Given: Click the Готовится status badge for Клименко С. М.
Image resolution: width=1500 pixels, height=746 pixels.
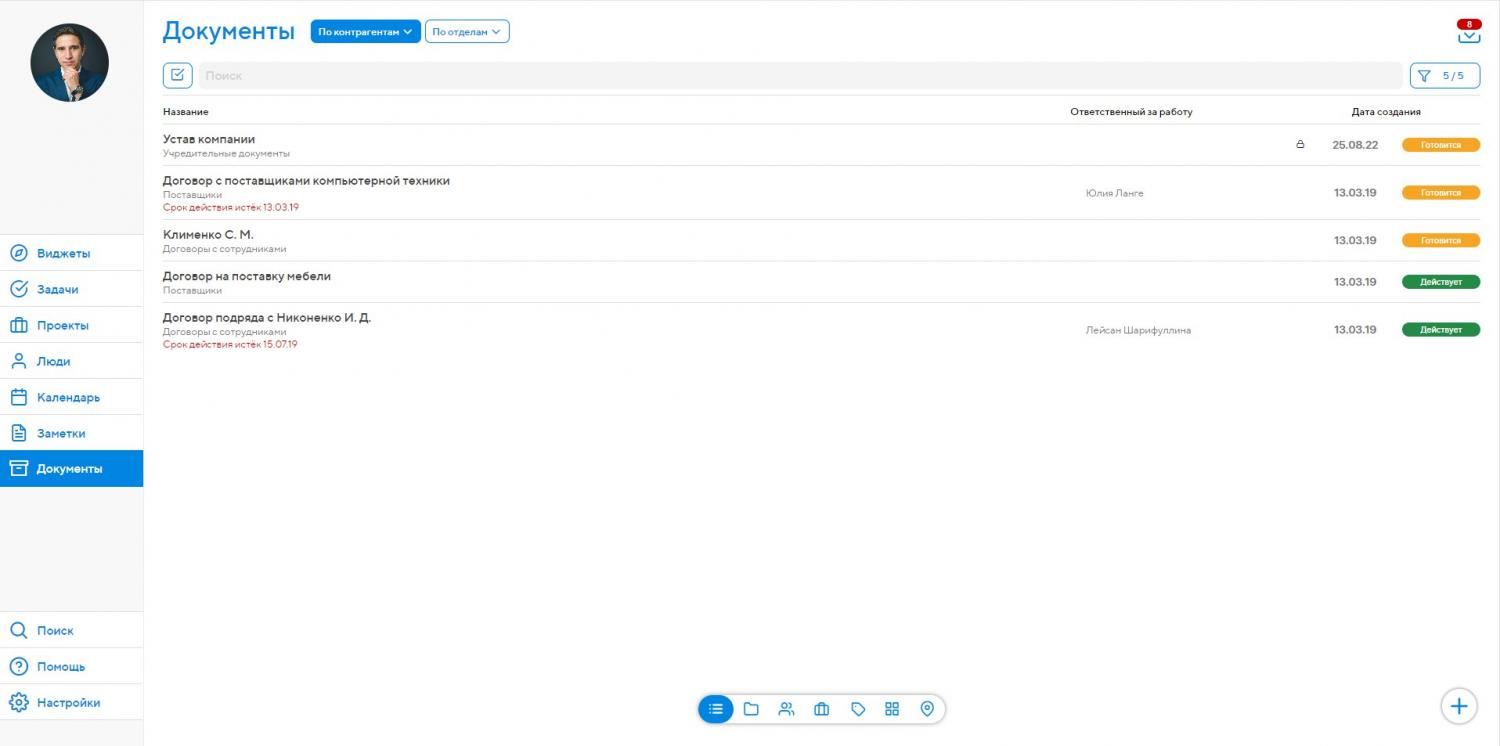Looking at the screenshot, I should pos(1440,241).
